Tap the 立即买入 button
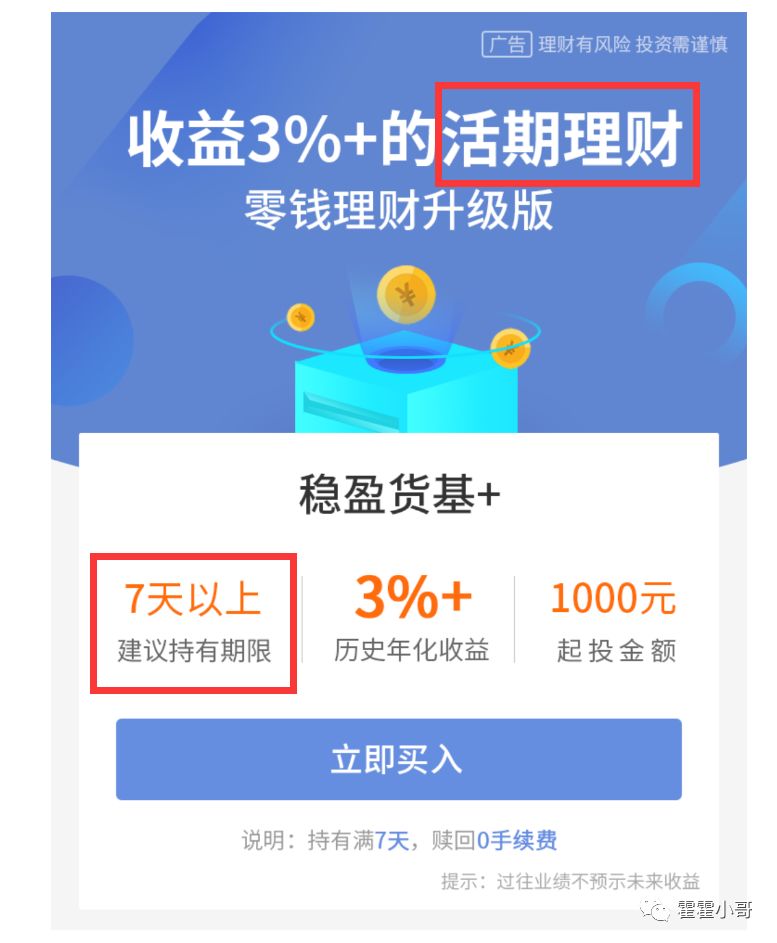This screenshot has height=943, width=777. 398,759
